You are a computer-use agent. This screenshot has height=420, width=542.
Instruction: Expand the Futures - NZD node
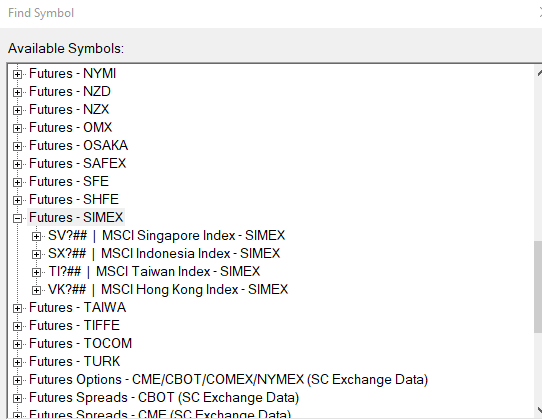click(17, 92)
